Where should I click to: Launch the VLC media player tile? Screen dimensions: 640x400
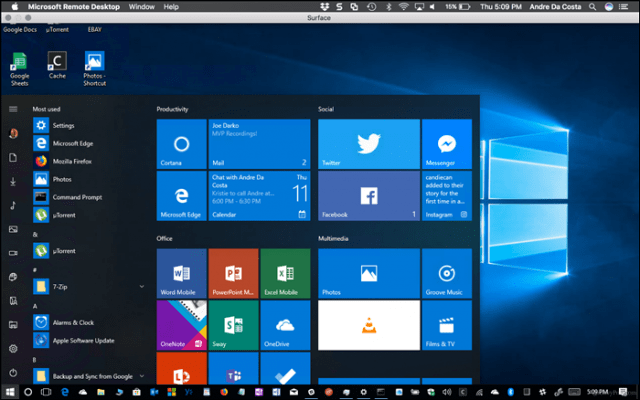click(369, 325)
